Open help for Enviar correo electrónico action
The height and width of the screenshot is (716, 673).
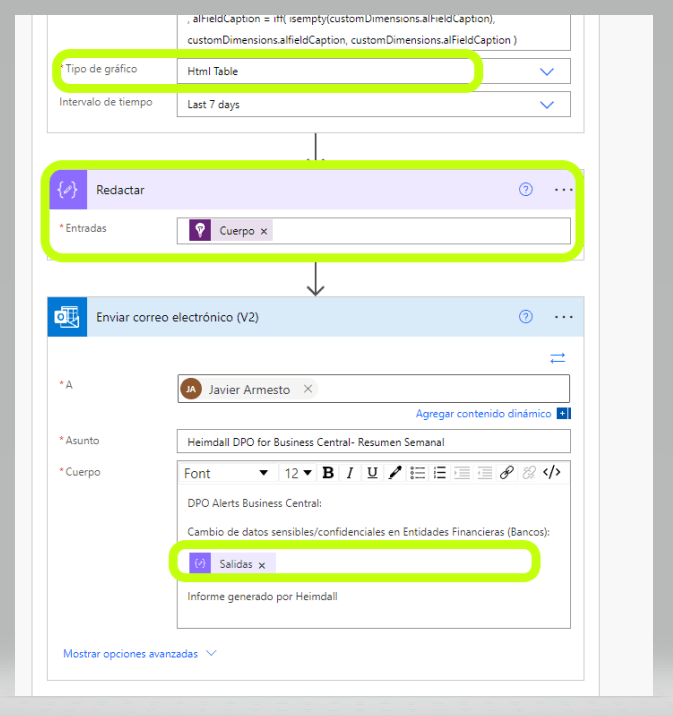[526, 317]
